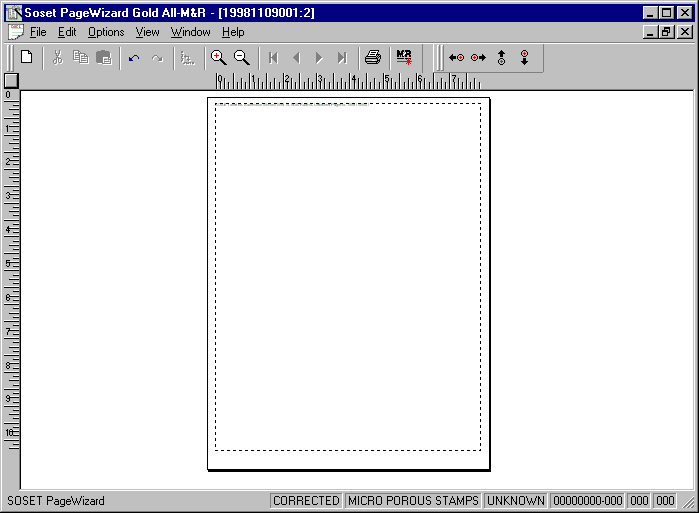Click the blank page canvas area
This screenshot has width=699, height=513.
pos(348,280)
